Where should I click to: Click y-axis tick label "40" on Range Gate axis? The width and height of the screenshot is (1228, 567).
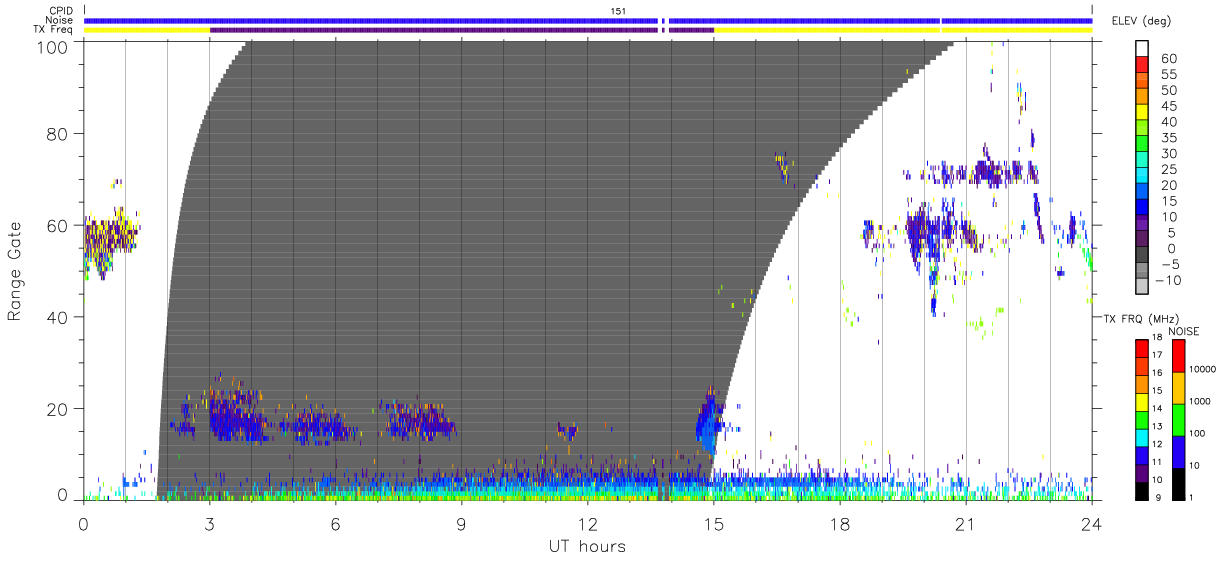coord(58,317)
